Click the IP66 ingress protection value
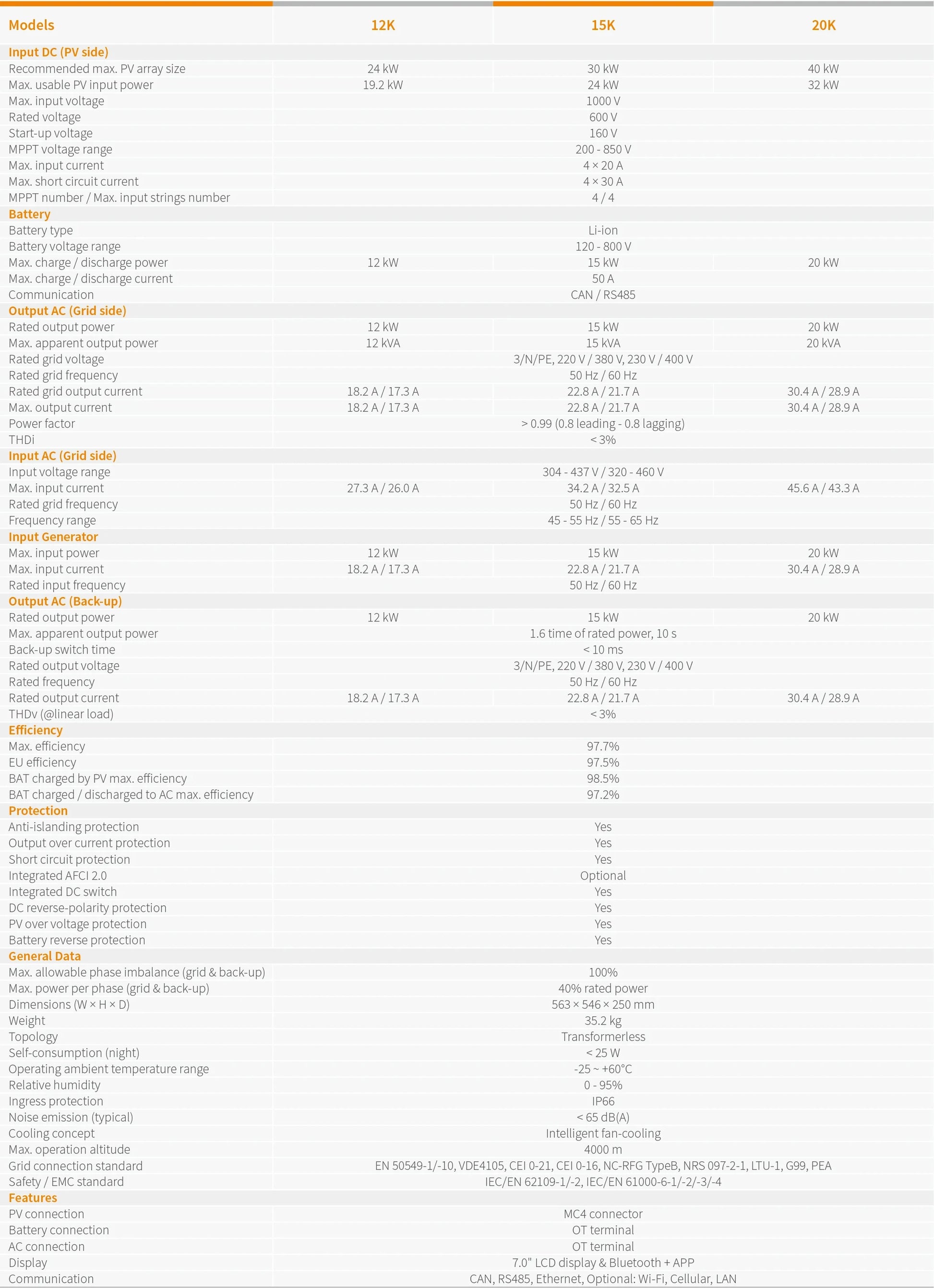Screen dimensions: 934x1288 603,1100
